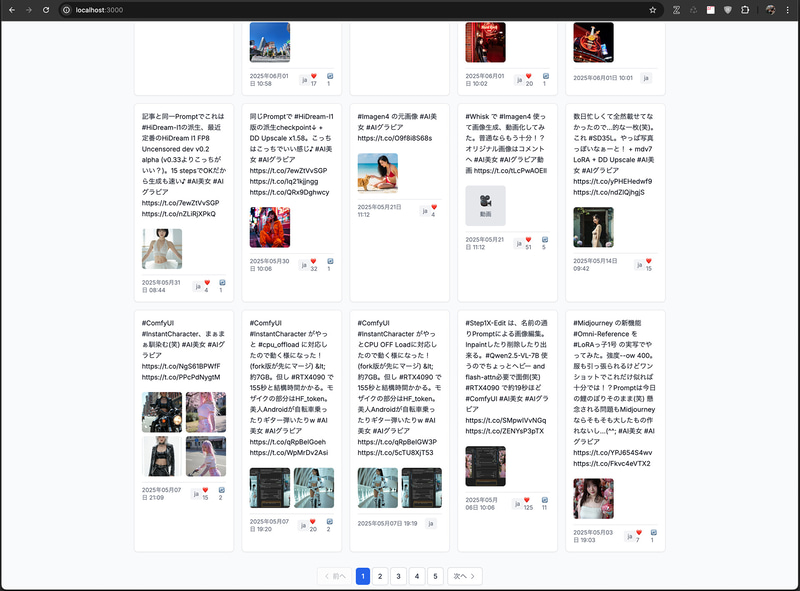
Task: Click the browser forward arrow
Action: tap(29, 10)
